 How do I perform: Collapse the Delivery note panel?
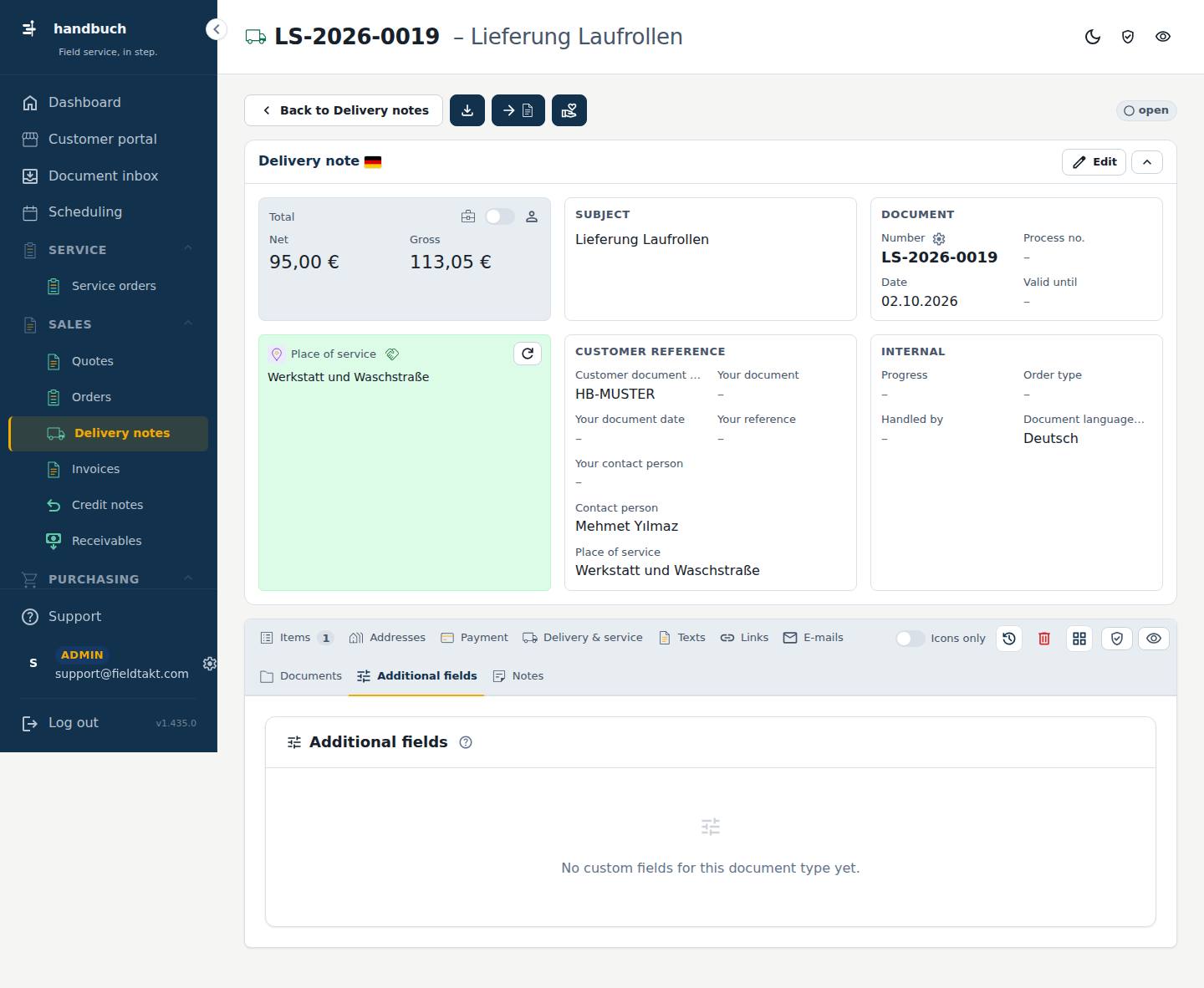point(1147,162)
